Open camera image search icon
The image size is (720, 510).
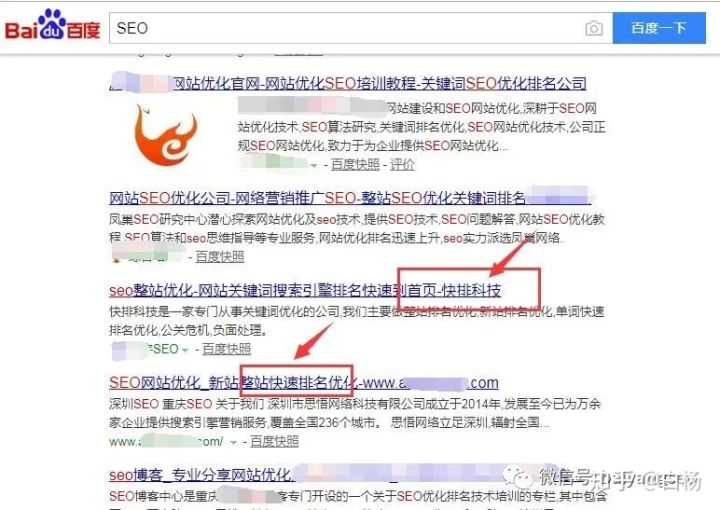pyautogui.click(x=594, y=28)
